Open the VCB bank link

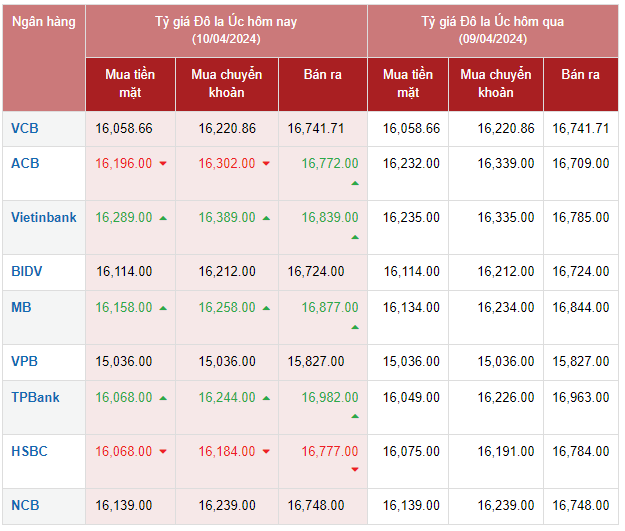(x=25, y=128)
